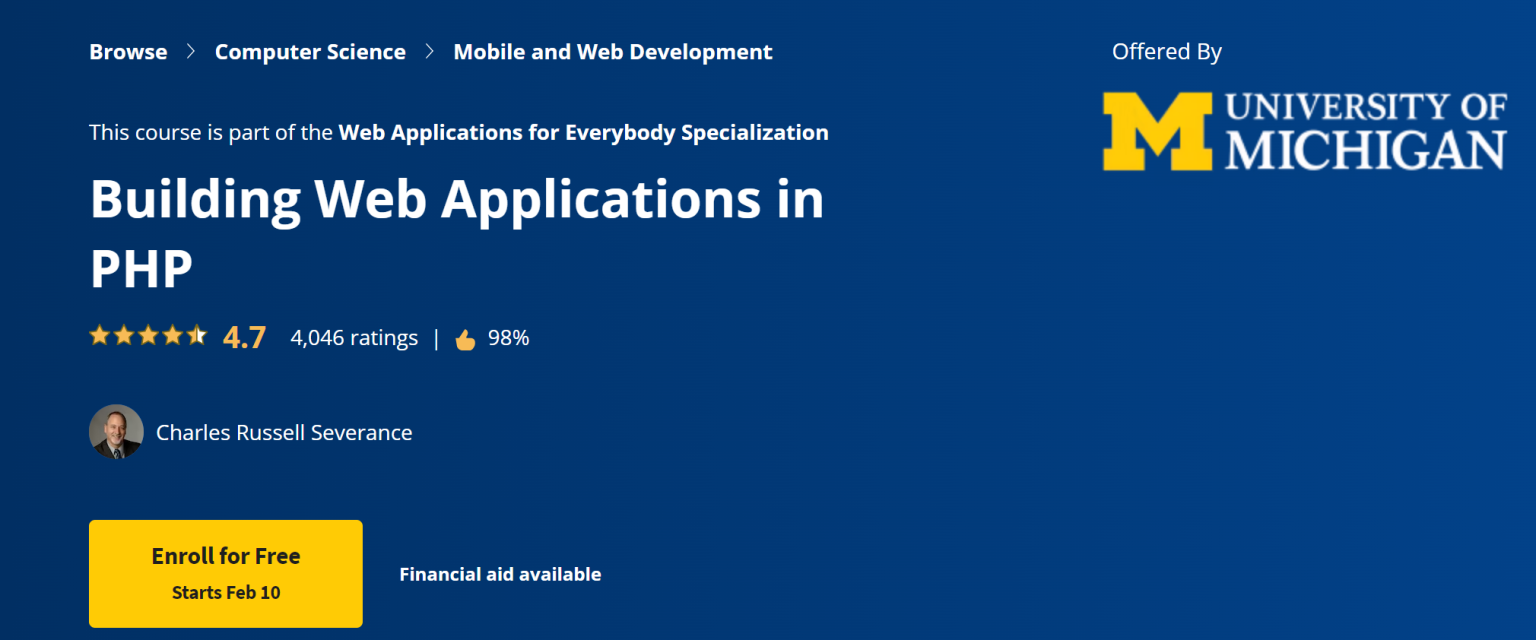View the 4,046 ratings details
This screenshot has width=1536, height=640.
tap(353, 338)
